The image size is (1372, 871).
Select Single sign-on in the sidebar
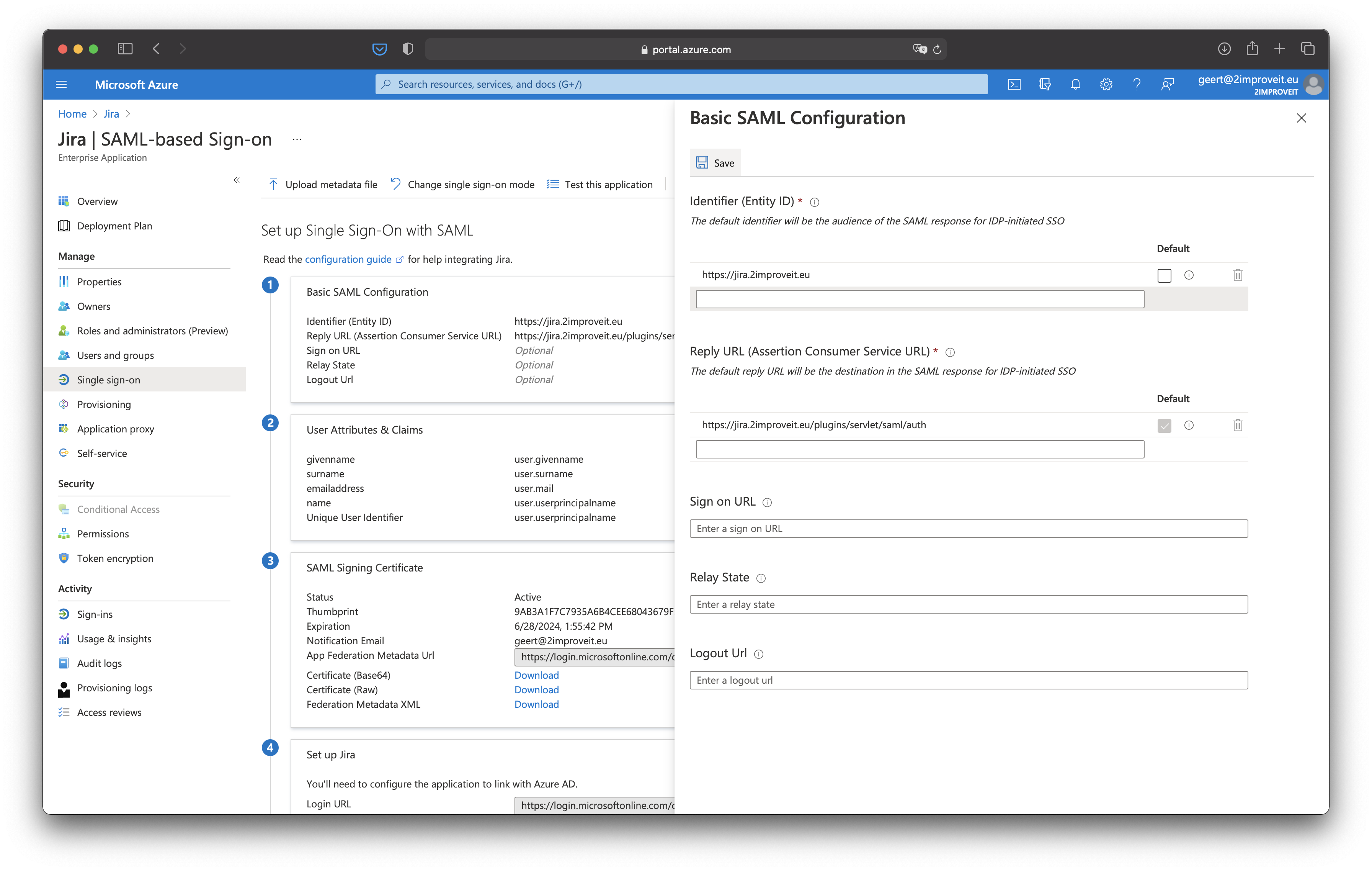(x=145, y=380)
